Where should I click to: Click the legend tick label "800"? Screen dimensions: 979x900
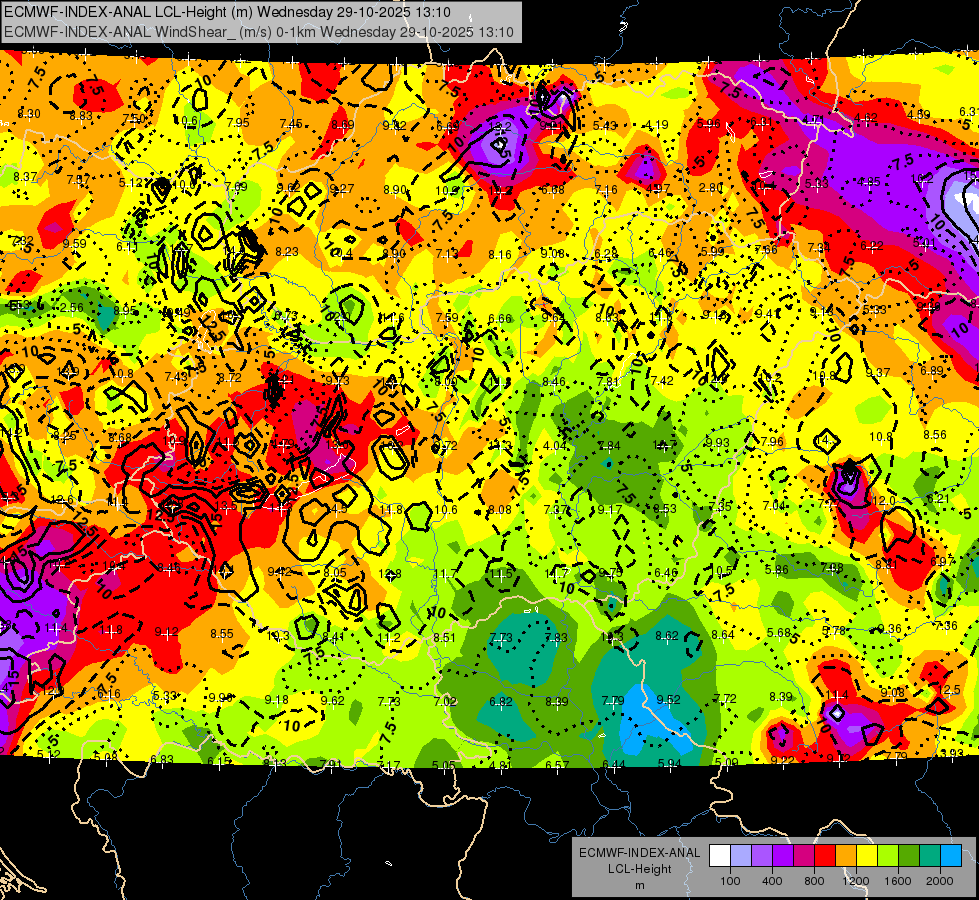(814, 881)
